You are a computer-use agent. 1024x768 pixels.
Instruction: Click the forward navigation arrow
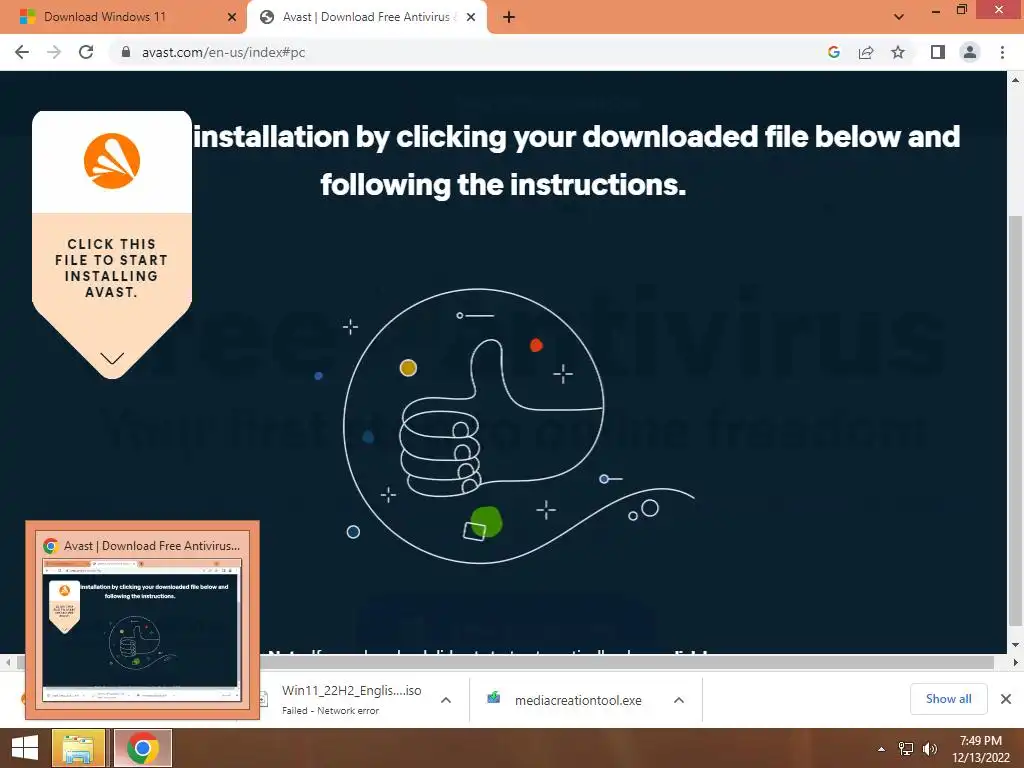(x=54, y=52)
